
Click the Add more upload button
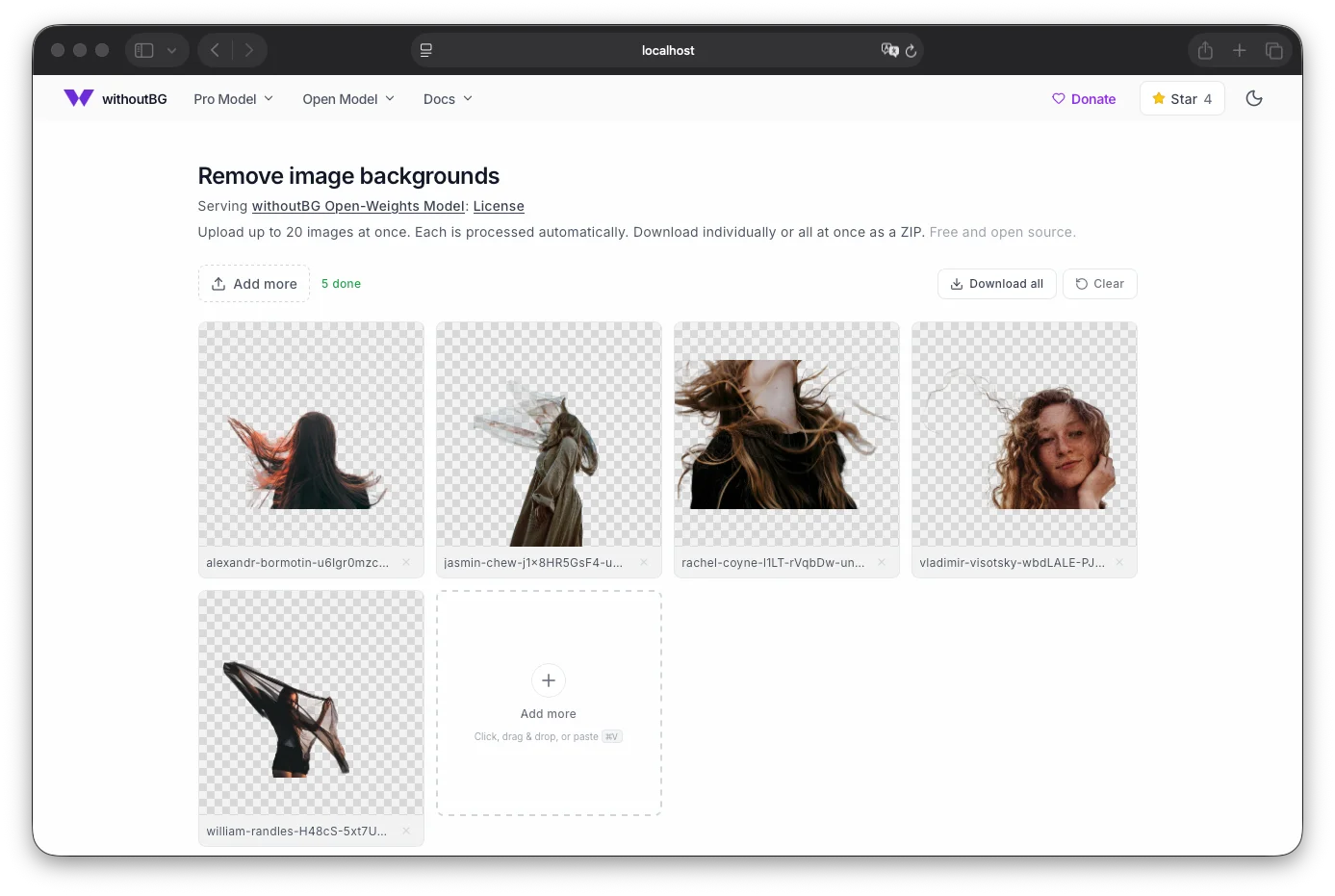tap(254, 284)
